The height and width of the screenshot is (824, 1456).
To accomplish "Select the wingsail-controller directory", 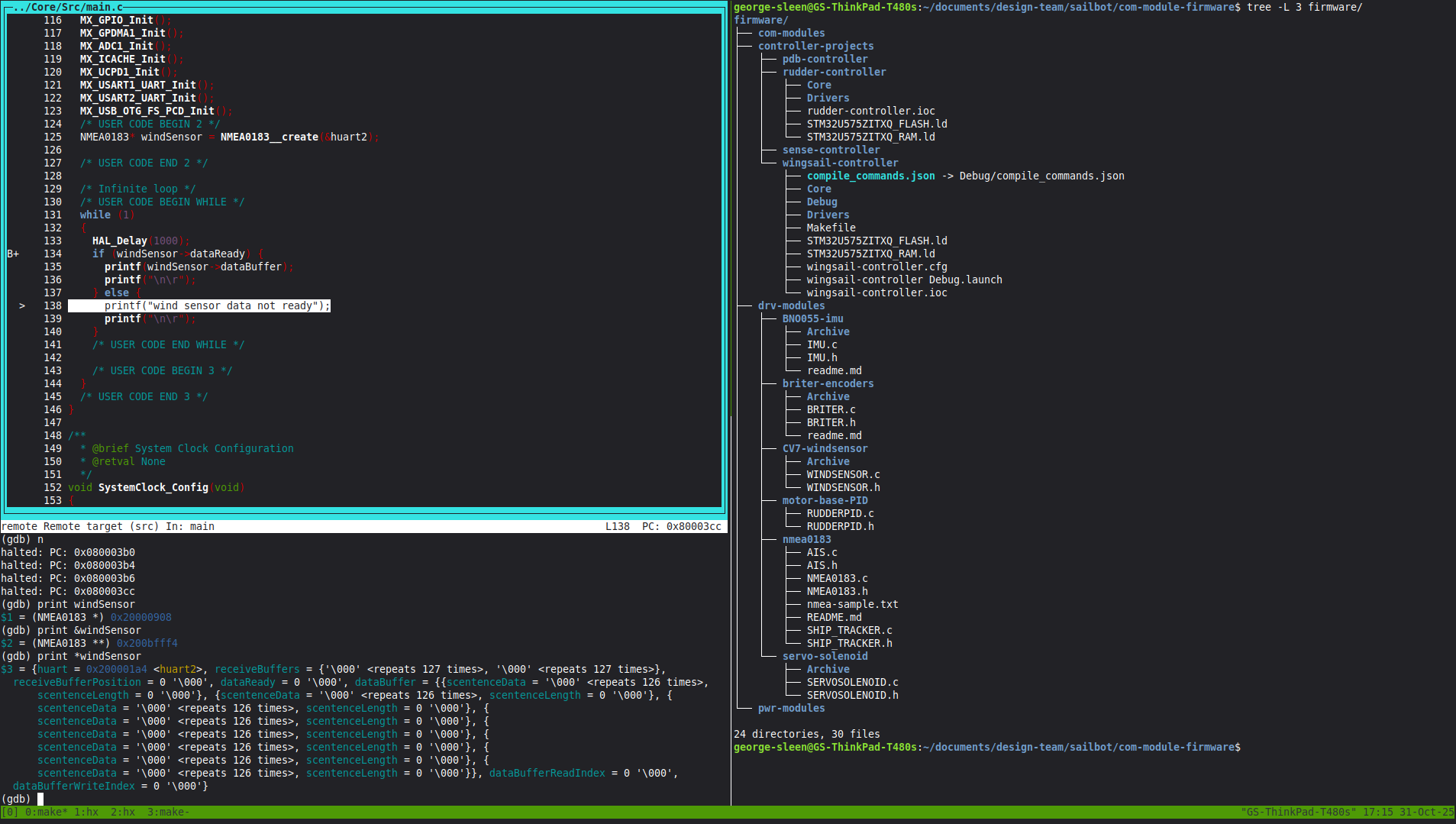I will tap(841, 163).
